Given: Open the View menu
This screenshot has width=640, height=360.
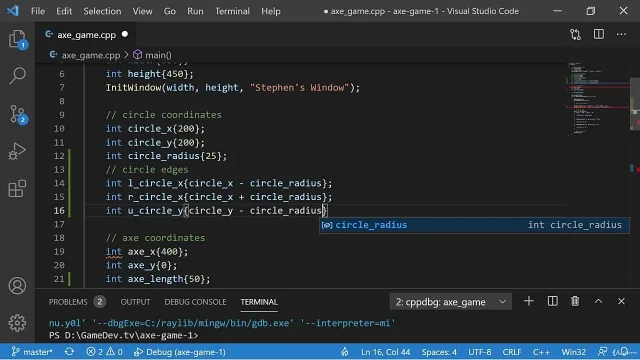Looking at the screenshot, I should (x=142, y=11).
